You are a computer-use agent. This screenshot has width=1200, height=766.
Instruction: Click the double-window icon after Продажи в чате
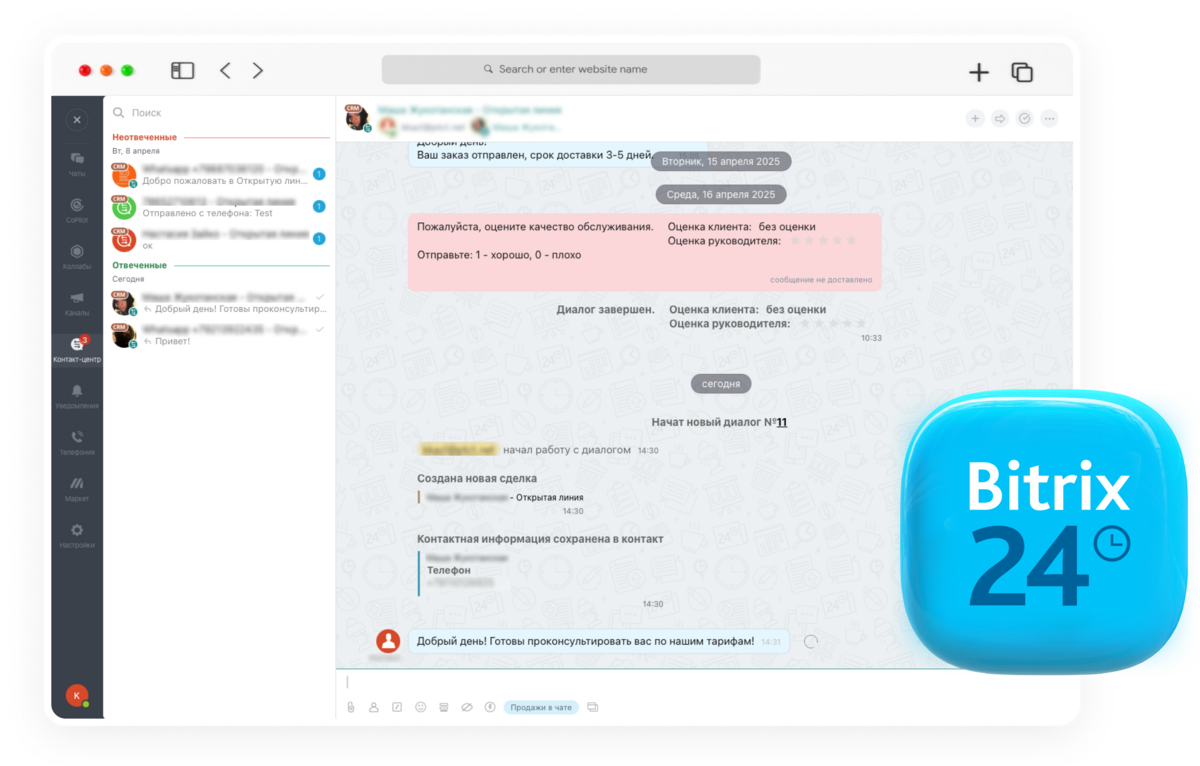[x=593, y=707]
